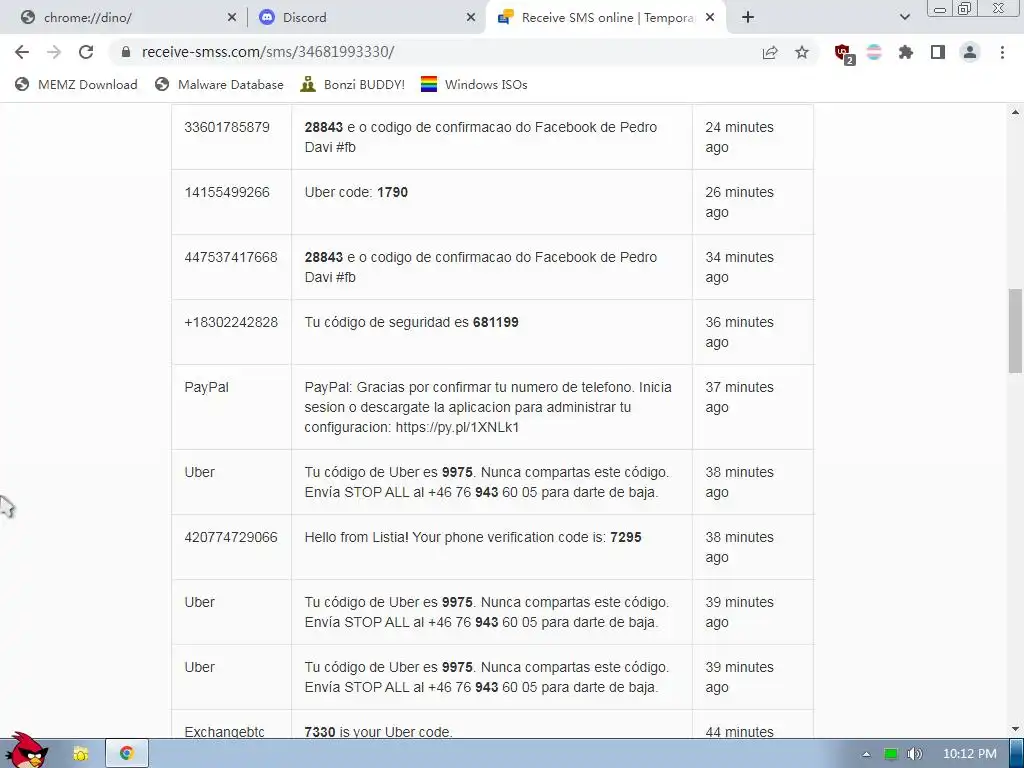Click the security code 681199 message
Viewport: 1024px width, 768px height.
click(411, 322)
